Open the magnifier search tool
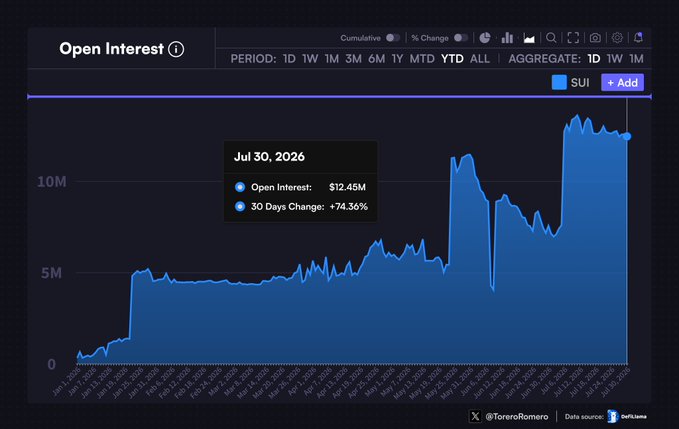 [x=551, y=38]
